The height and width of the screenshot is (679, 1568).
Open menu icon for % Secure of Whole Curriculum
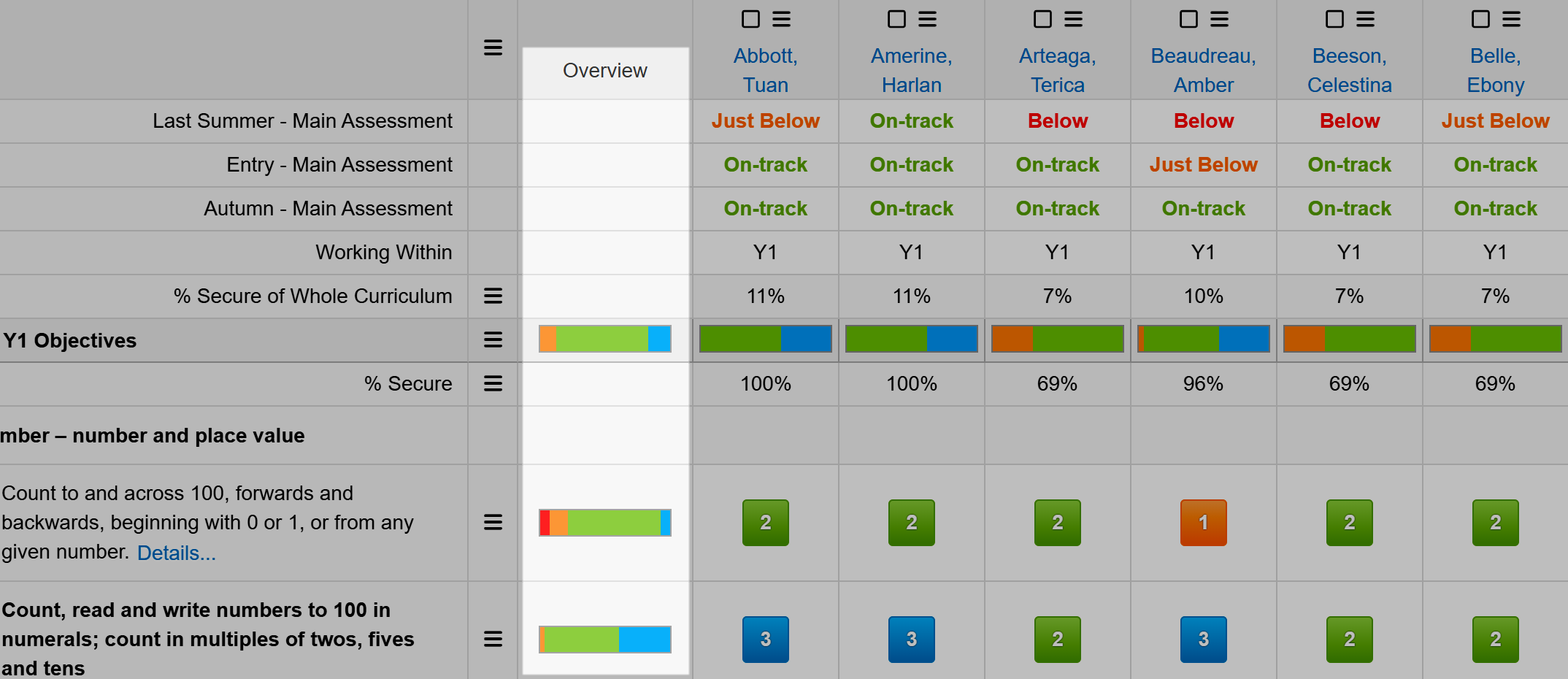(493, 296)
